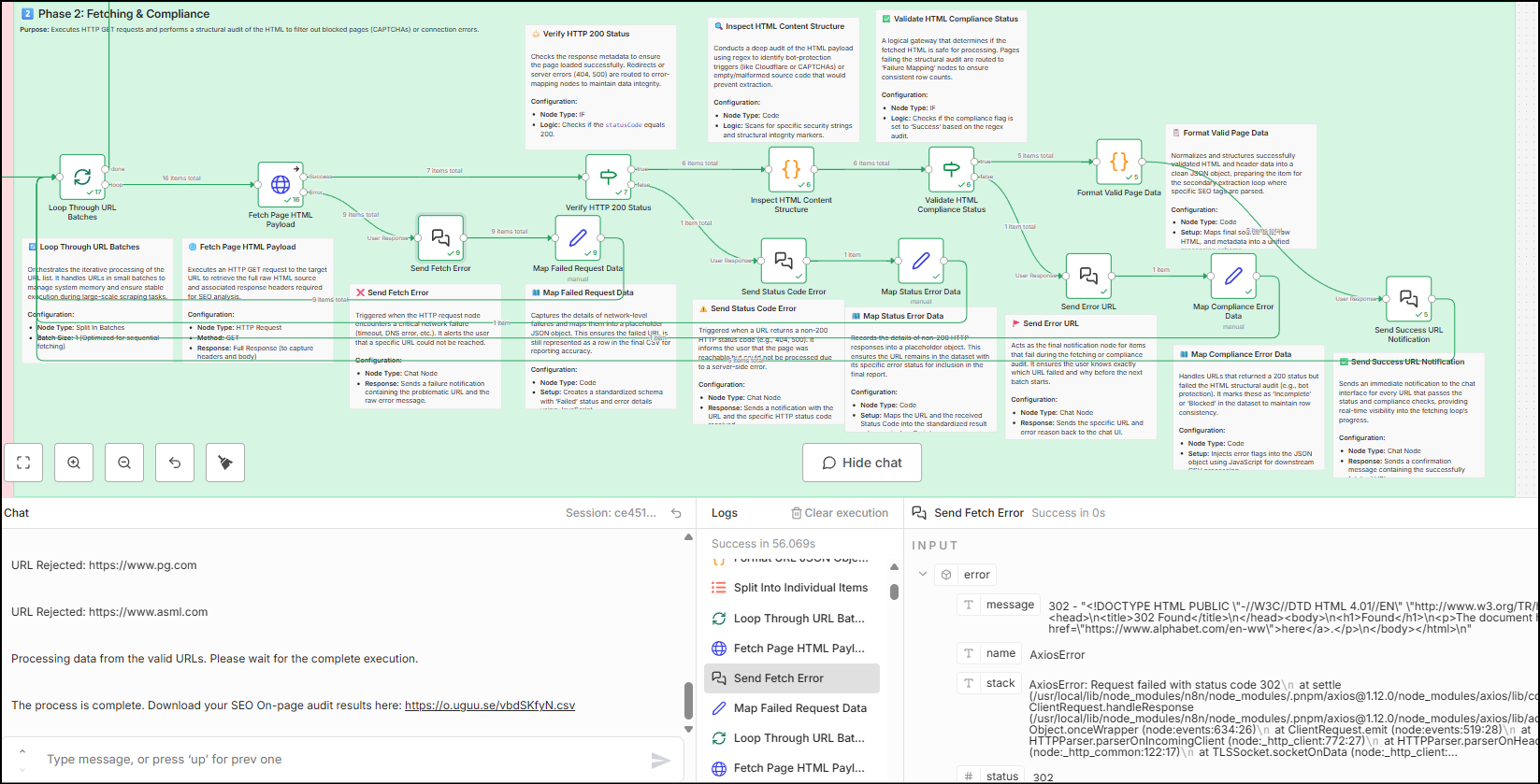
Task: Click the INPUT section heading
Action: point(935,546)
